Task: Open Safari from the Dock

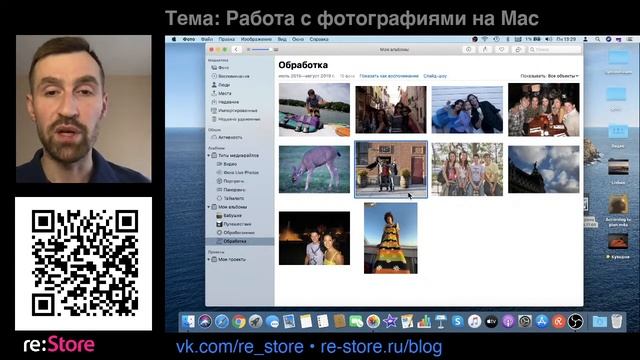Action: 222,322
